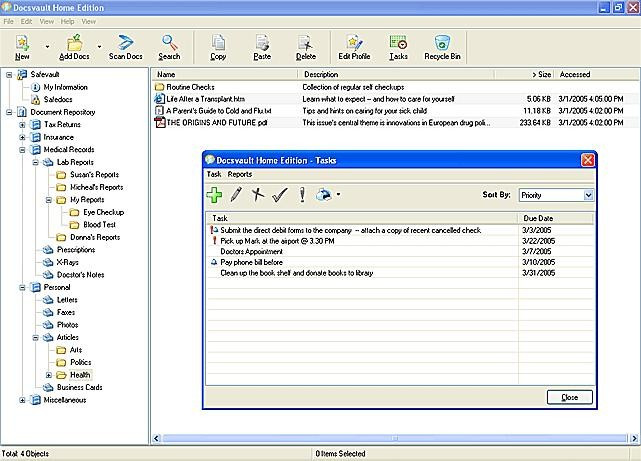Viewport: 641px width, 461px height.
Task: Click the Copy toolbar icon
Action: pos(218,47)
